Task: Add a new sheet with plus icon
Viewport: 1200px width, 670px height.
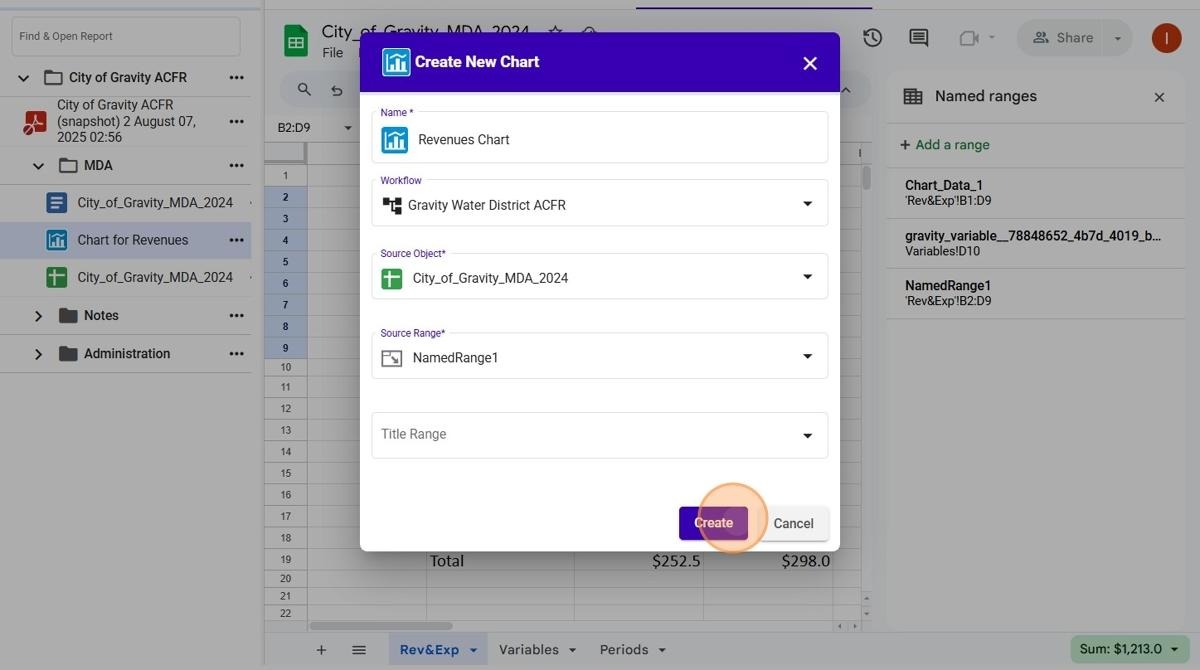Action: coord(321,650)
